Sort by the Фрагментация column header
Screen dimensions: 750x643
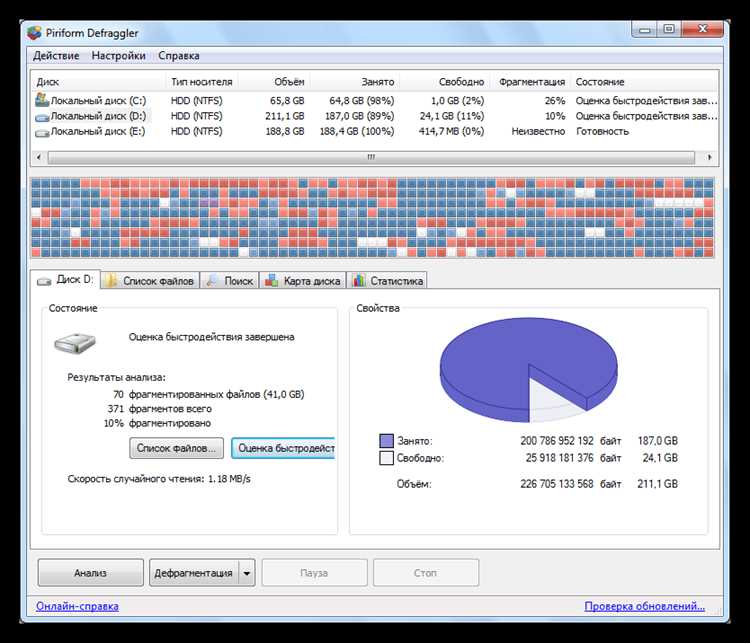click(530, 82)
